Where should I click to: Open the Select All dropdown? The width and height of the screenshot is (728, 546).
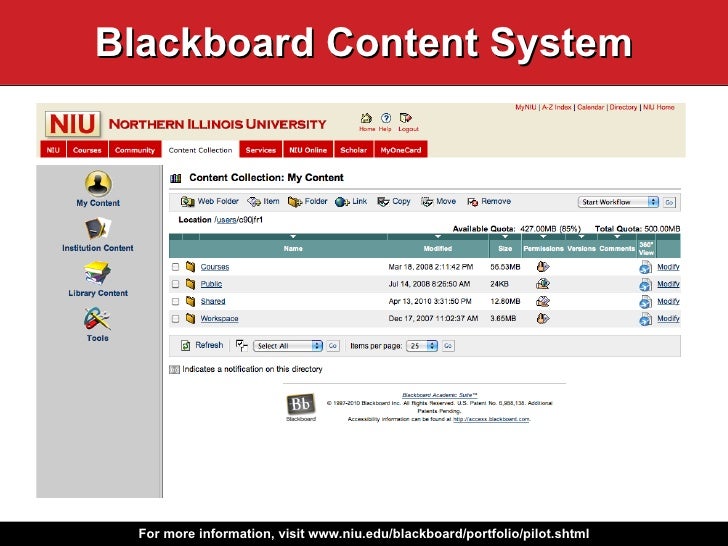287,346
